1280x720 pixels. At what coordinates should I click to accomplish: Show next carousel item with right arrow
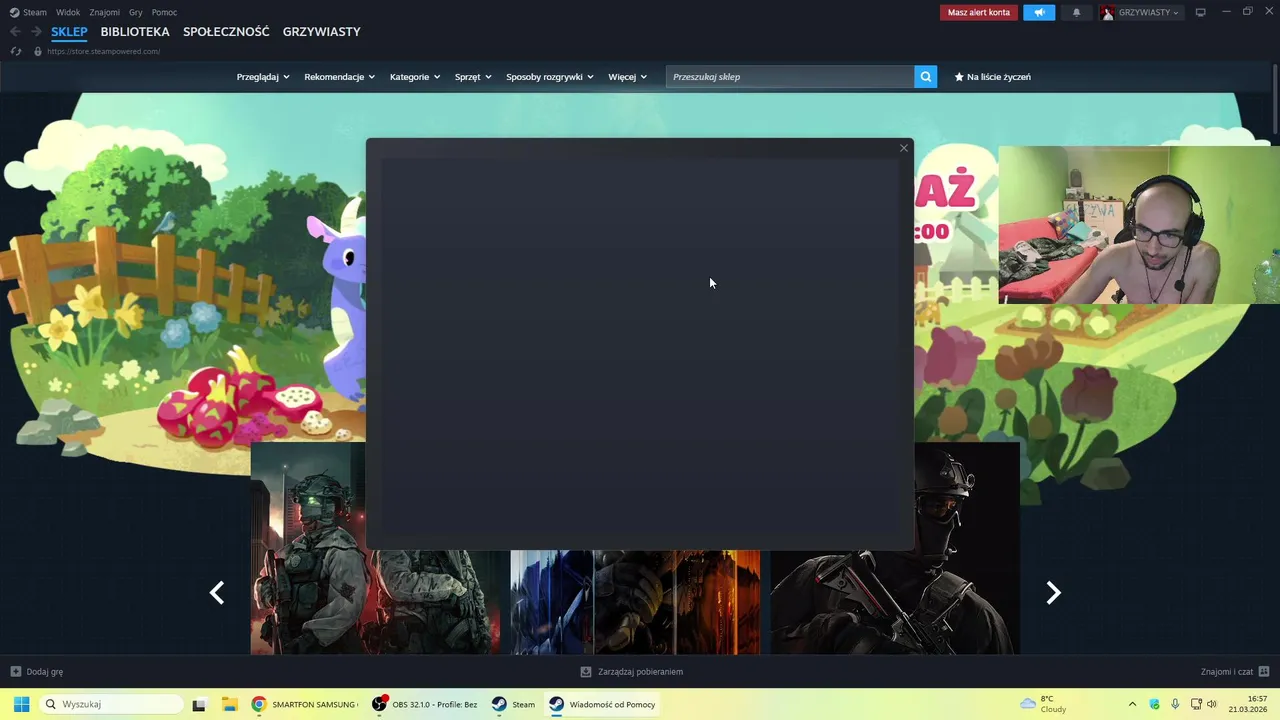(x=1053, y=593)
